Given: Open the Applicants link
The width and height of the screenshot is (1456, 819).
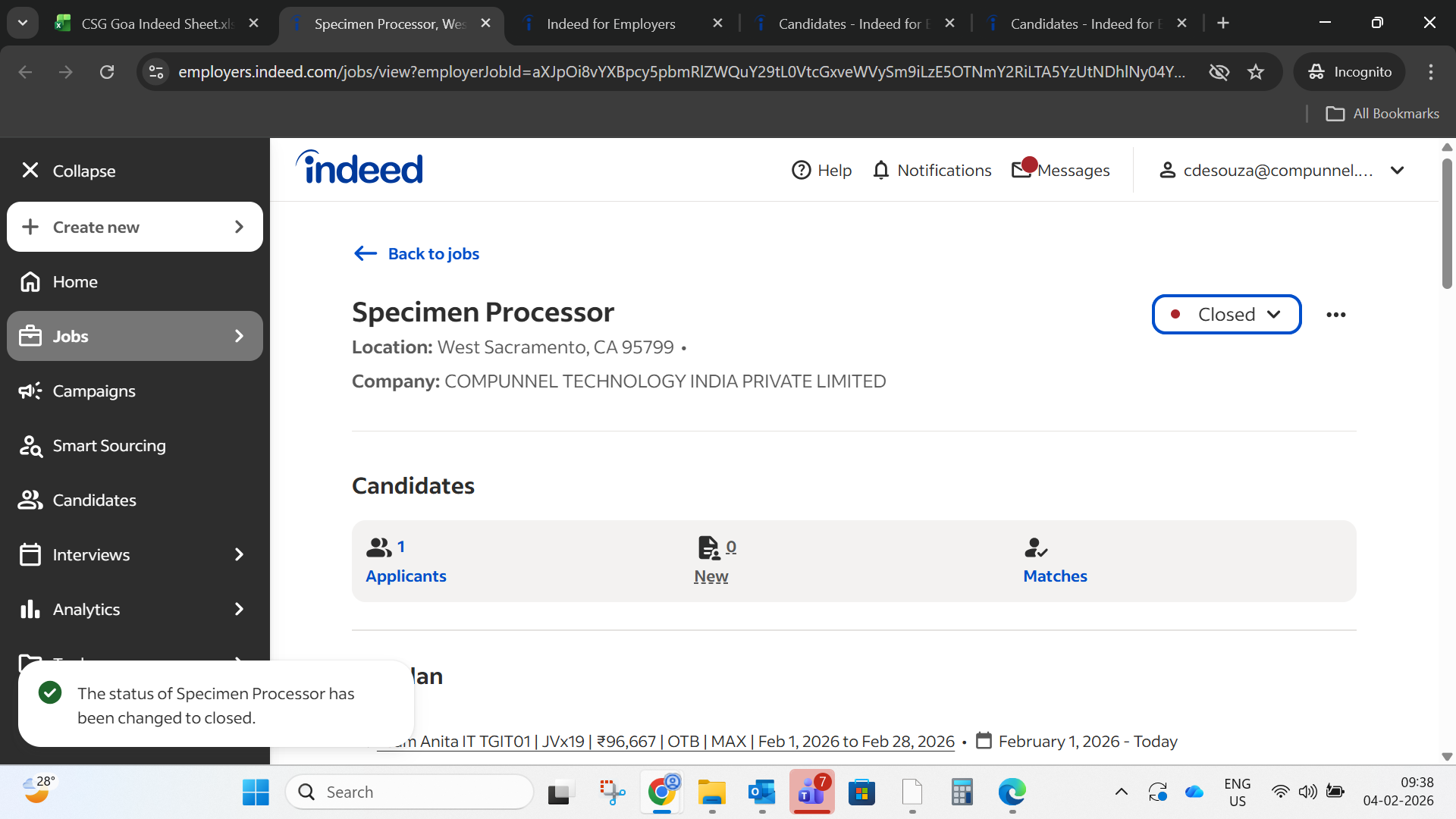Looking at the screenshot, I should (x=406, y=576).
